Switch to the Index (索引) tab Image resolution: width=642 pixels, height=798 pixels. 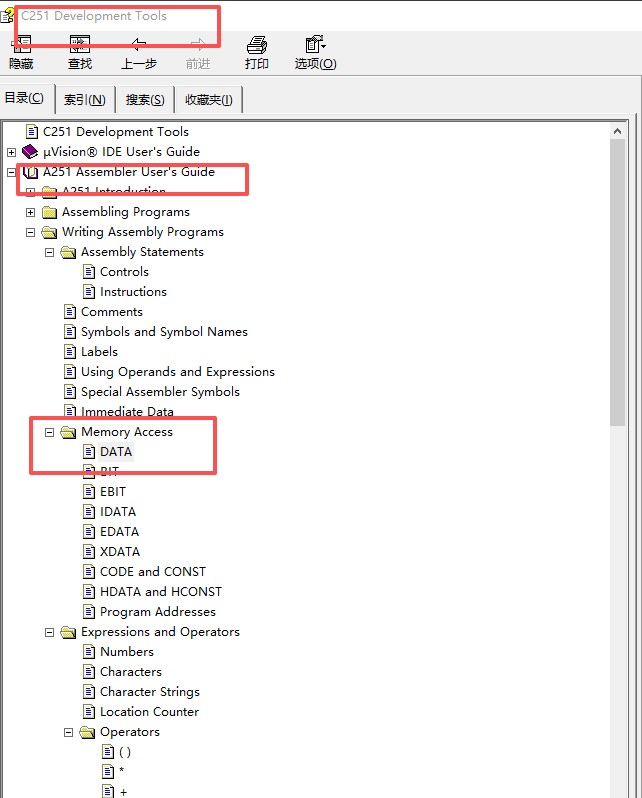(x=85, y=100)
